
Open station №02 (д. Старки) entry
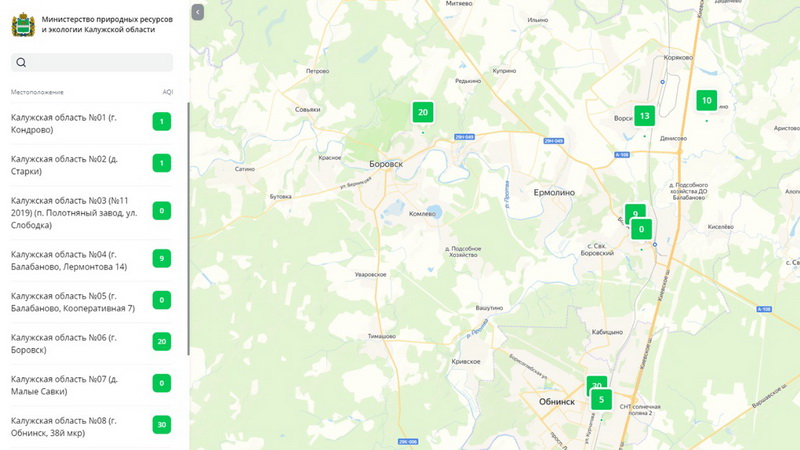(x=92, y=165)
